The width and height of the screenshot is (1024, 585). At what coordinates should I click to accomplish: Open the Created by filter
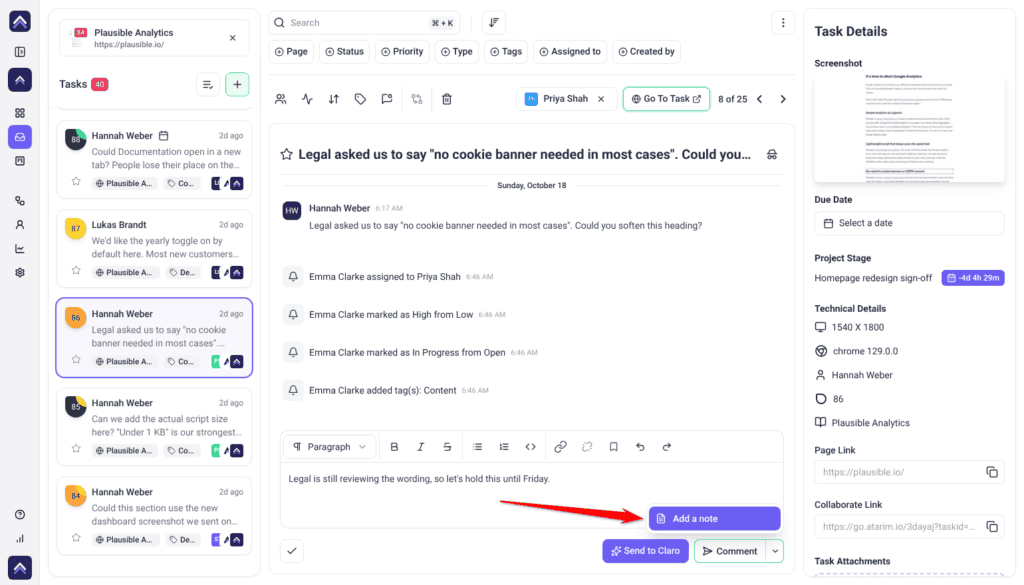(647, 52)
